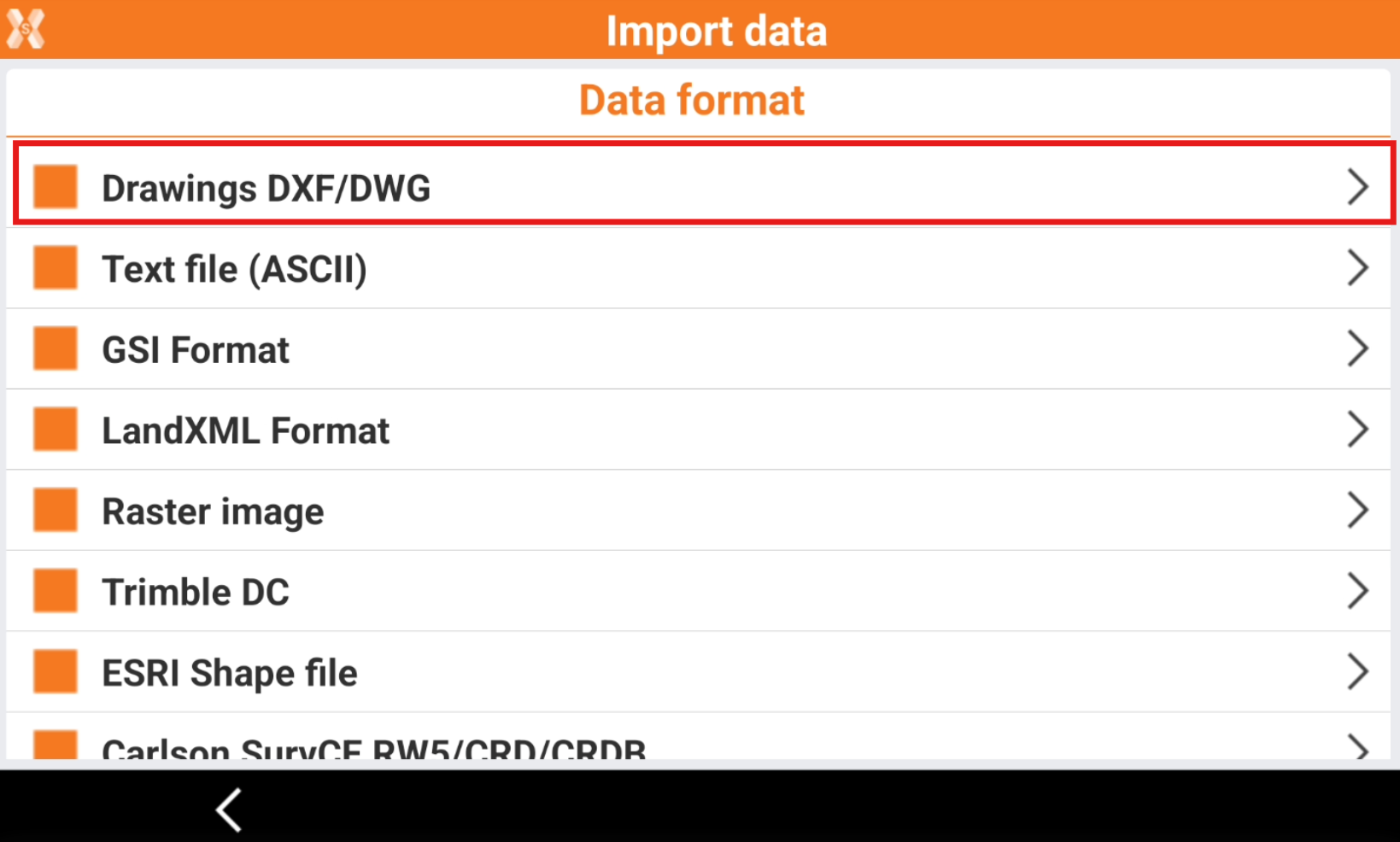Choose Text file (ASCII) option
1400x842 pixels.
click(234, 269)
